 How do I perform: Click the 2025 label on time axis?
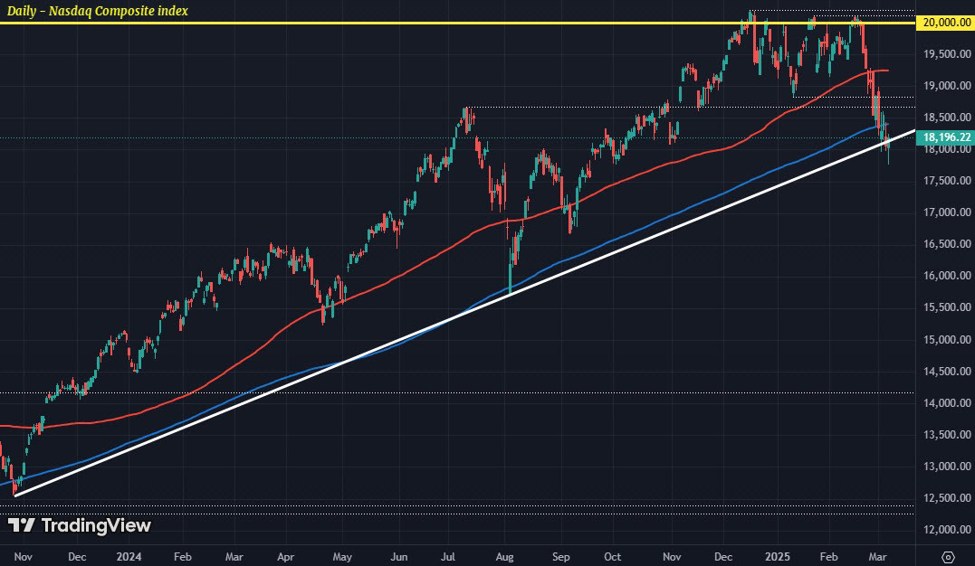coord(776,554)
